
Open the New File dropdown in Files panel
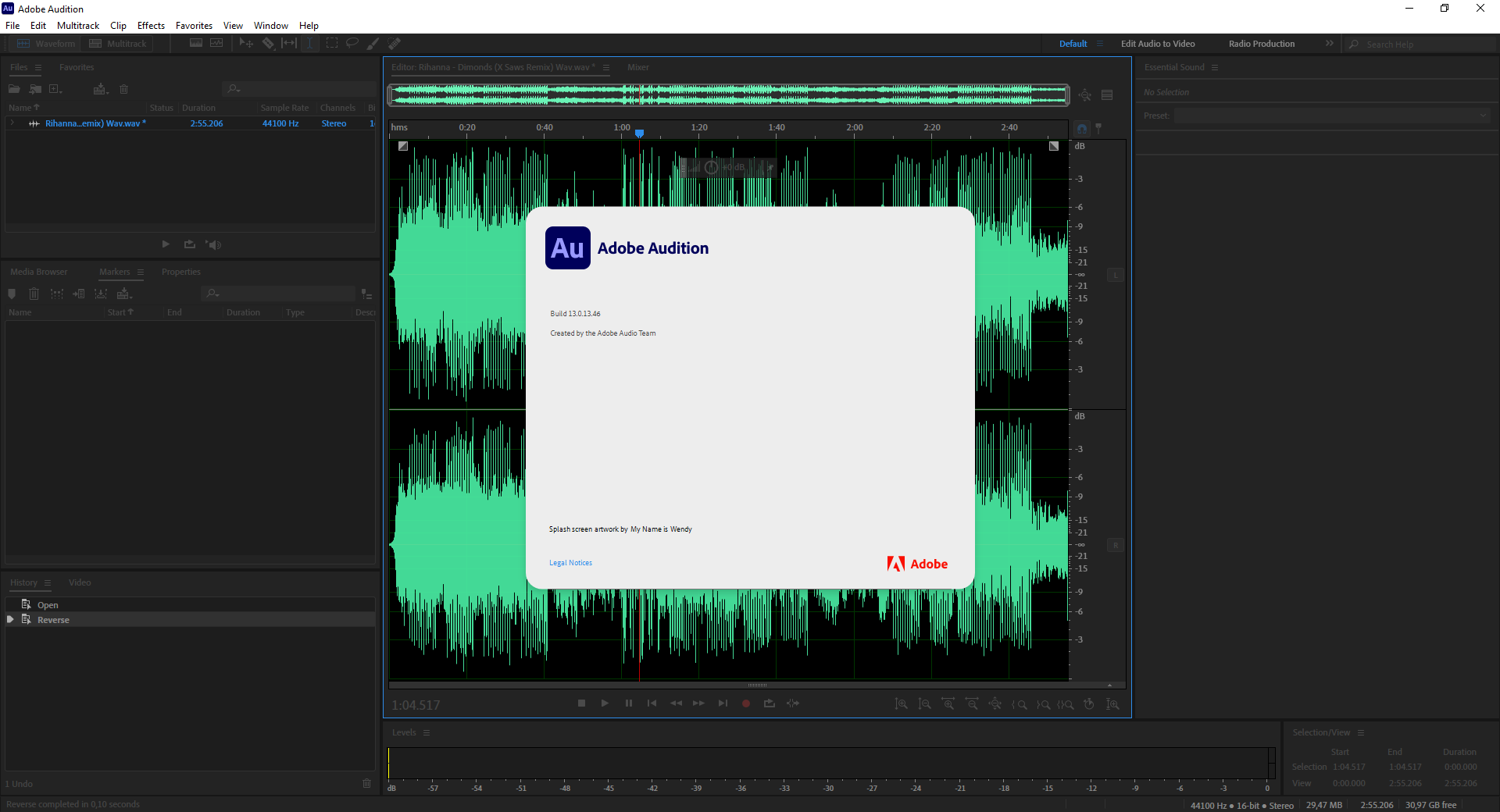[x=56, y=89]
